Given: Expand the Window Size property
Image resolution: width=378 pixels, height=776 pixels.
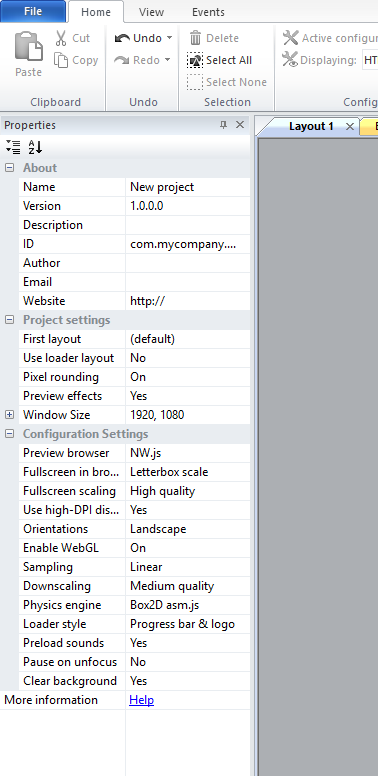Looking at the screenshot, I should (x=9, y=415).
